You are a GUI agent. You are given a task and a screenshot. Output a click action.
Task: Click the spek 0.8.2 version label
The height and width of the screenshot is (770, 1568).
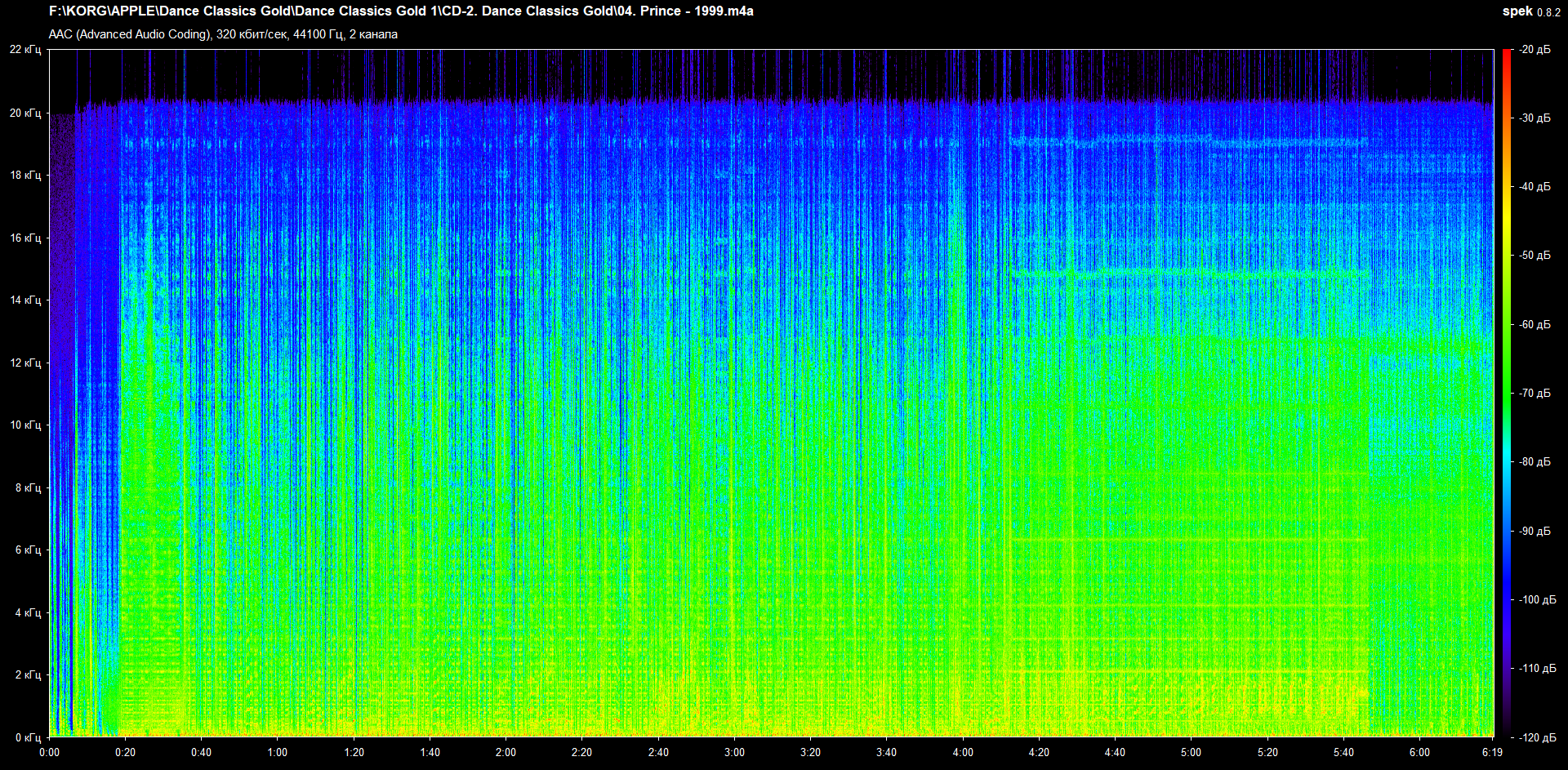[1530, 11]
